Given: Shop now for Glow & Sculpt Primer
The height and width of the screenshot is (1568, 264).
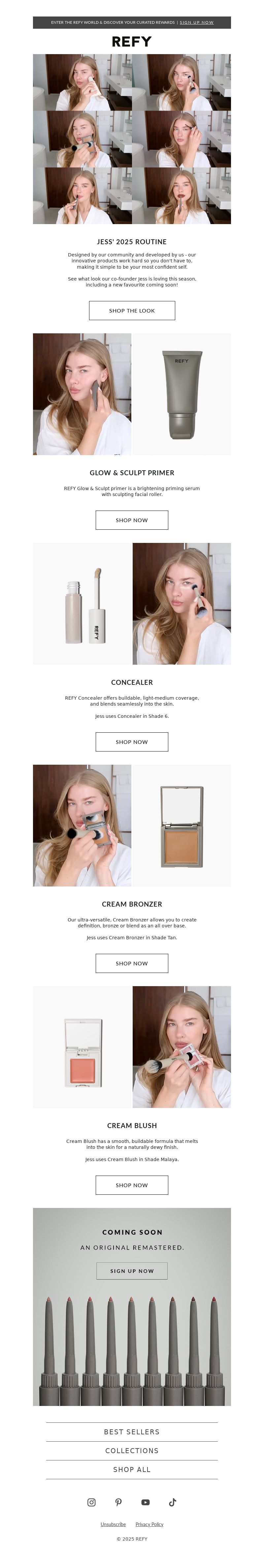Looking at the screenshot, I should (x=132, y=520).
